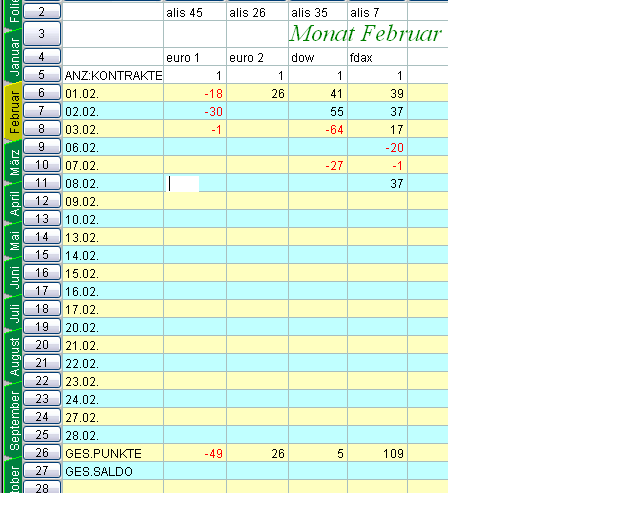Click row header 6
Viewport: 640px width, 512px height.
pyautogui.click(x=42, y=93)
